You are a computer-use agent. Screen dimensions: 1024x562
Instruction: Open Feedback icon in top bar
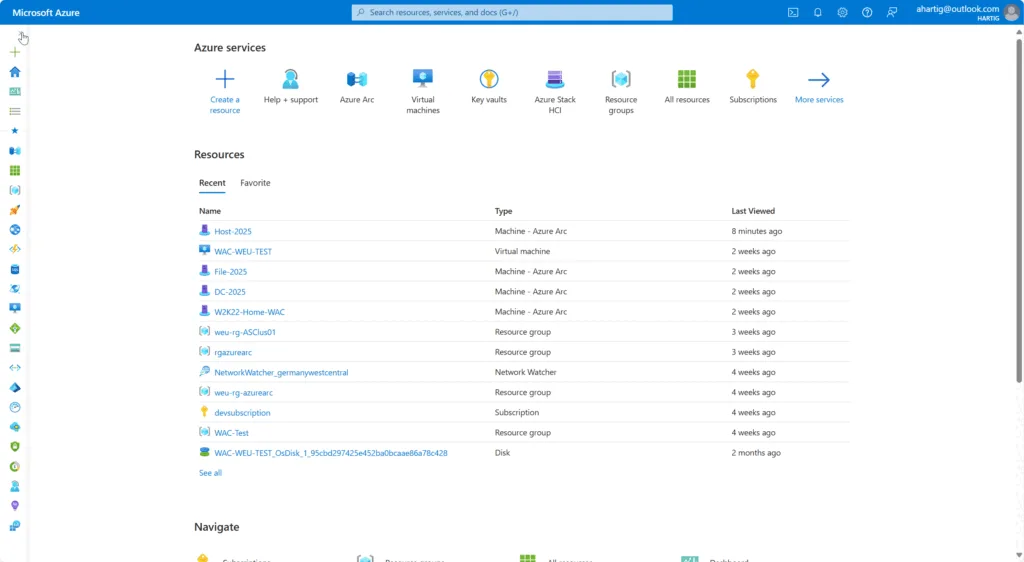click(891, 12)
